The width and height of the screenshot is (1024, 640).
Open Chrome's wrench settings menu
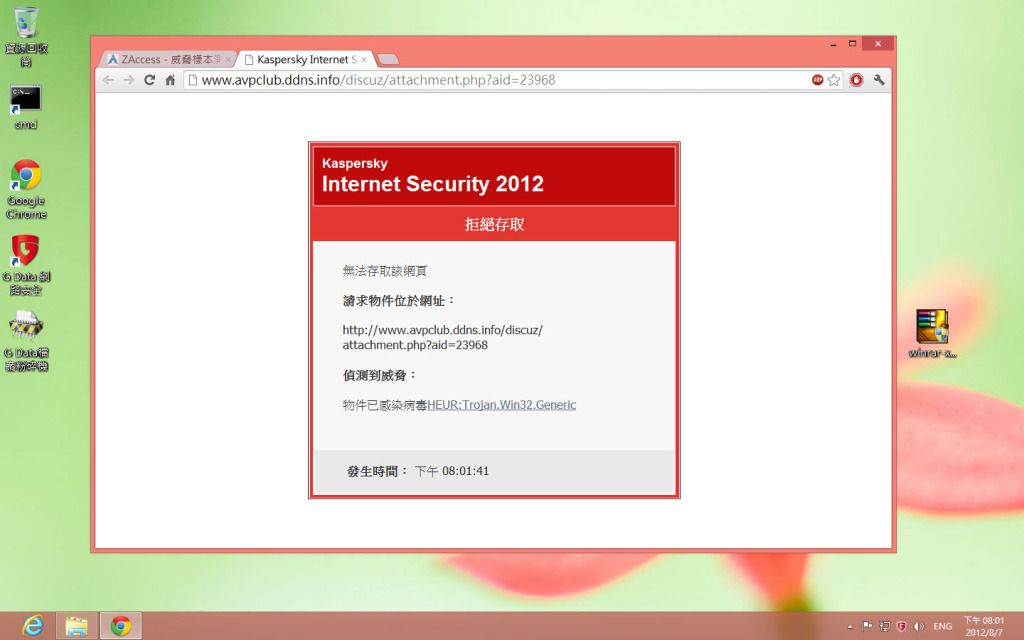[879, 80]
